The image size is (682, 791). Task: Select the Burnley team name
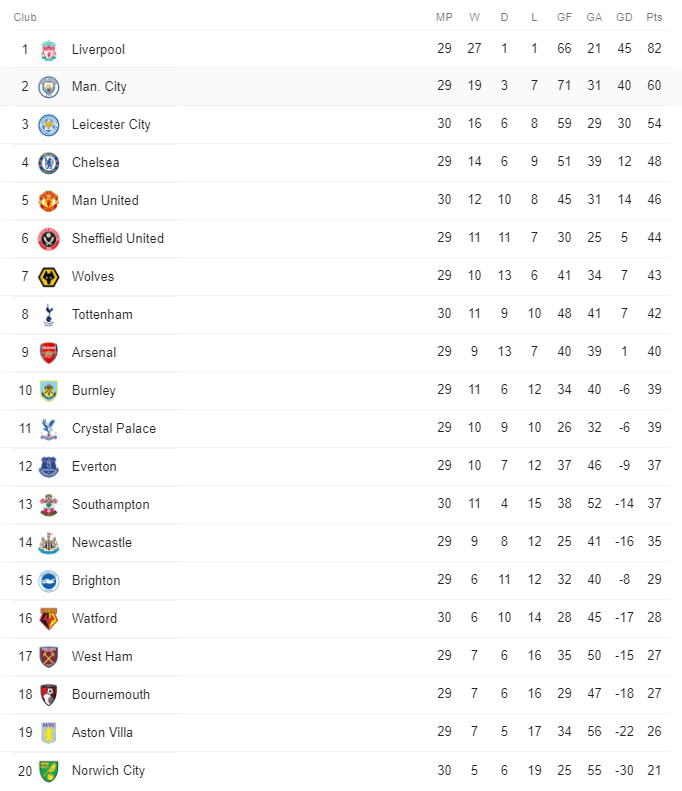[94, 390]
